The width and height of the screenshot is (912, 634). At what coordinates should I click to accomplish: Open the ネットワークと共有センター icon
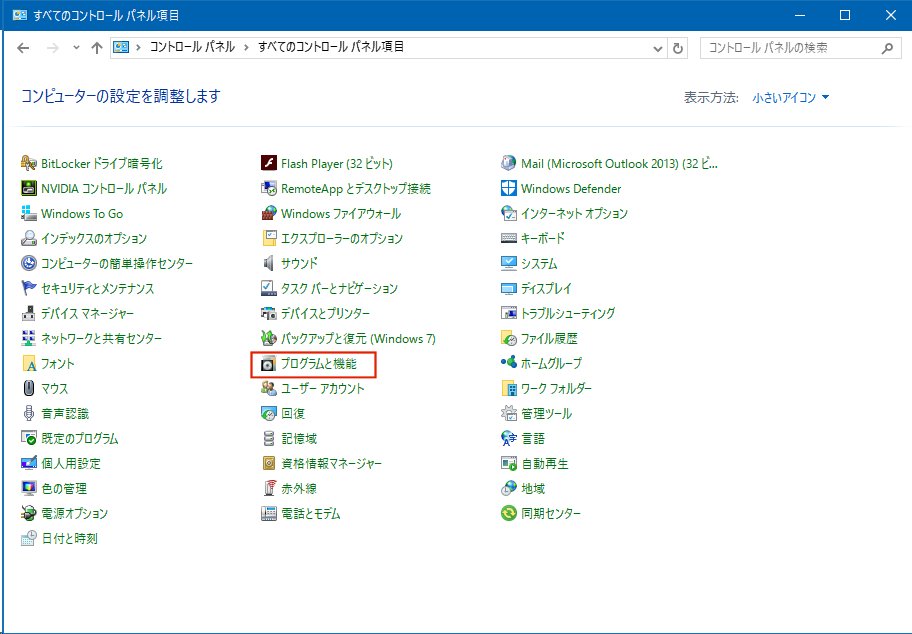coord(28,339)
